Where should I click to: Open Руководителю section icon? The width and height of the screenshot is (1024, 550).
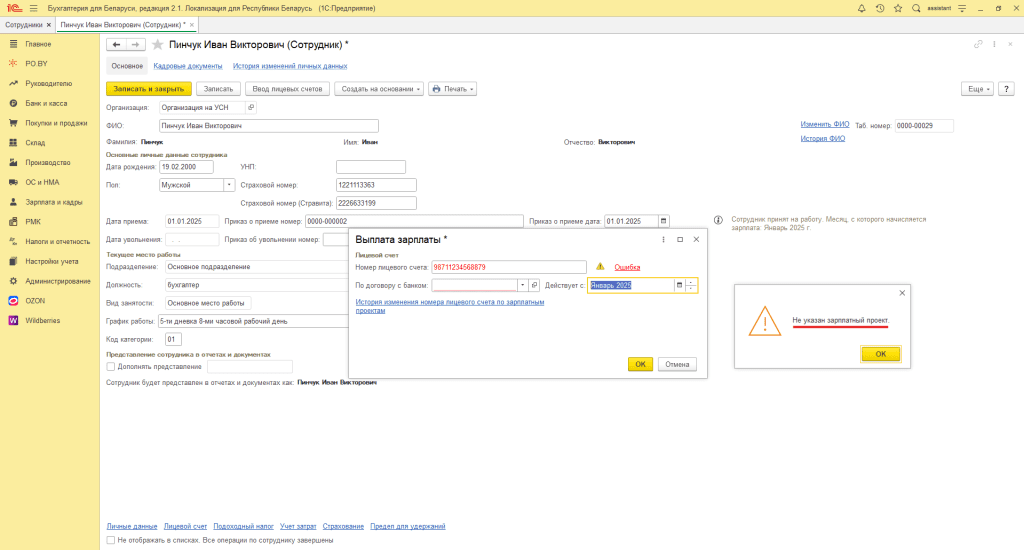pyautogui.click(x=13, y=84)
